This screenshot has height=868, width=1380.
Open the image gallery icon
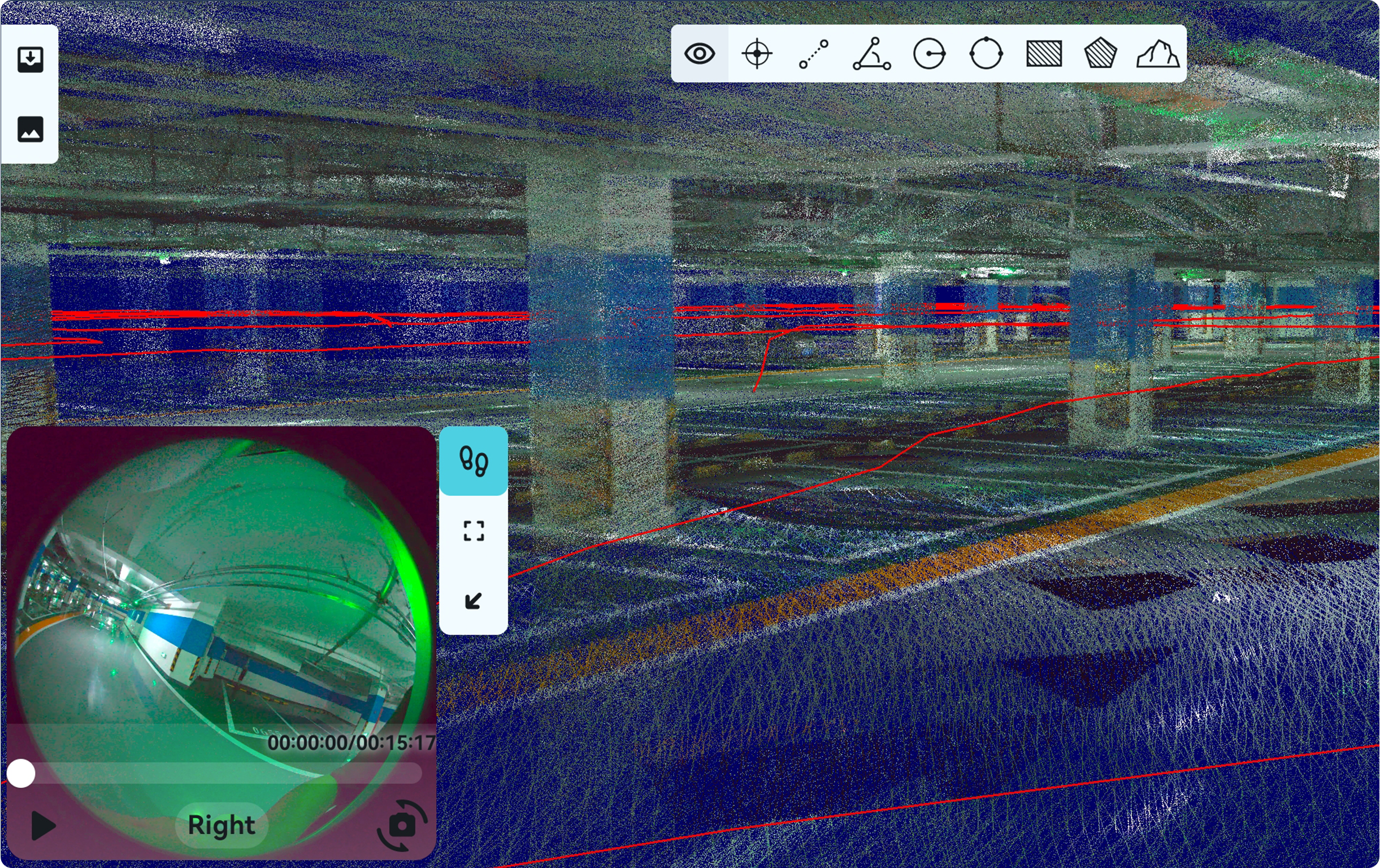tap(31, 129)
